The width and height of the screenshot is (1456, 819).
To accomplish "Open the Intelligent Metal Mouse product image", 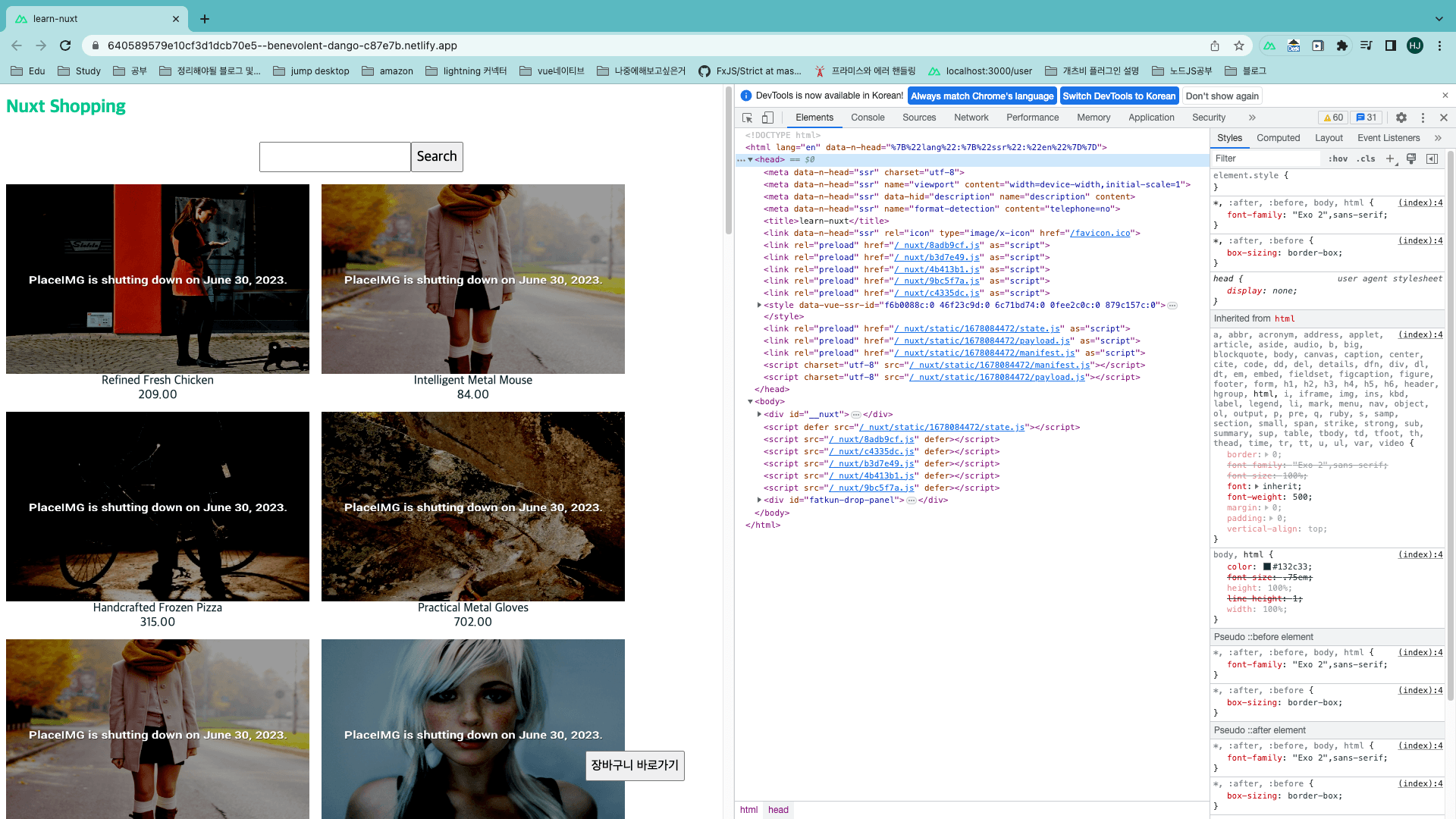I will pyautogui.click(x=473, y=279).
